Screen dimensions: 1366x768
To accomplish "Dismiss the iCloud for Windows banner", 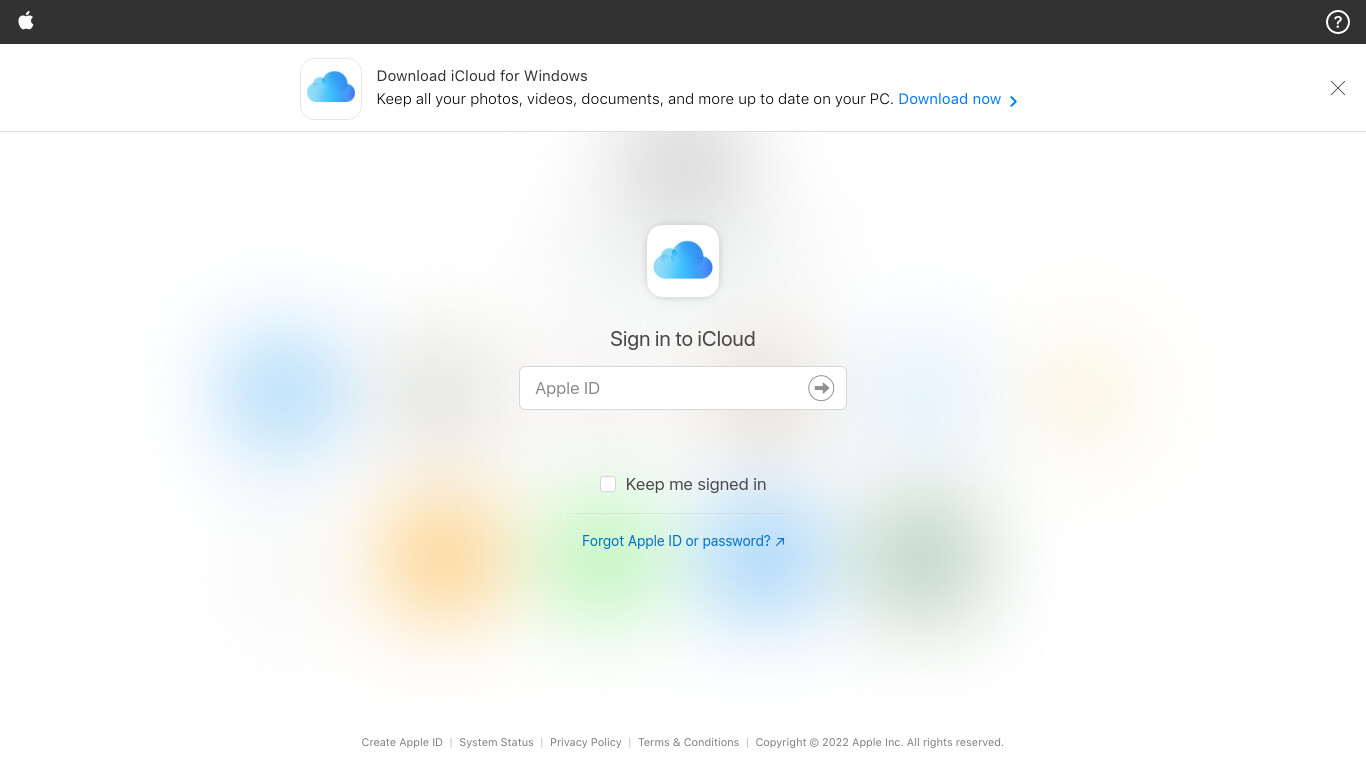I will [x=1338, y=88].
